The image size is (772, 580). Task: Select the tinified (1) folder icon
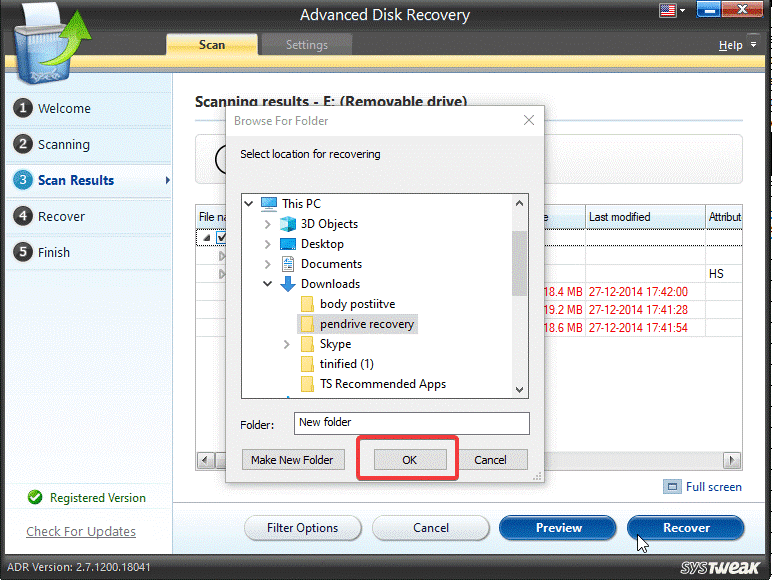pos(307,364)
